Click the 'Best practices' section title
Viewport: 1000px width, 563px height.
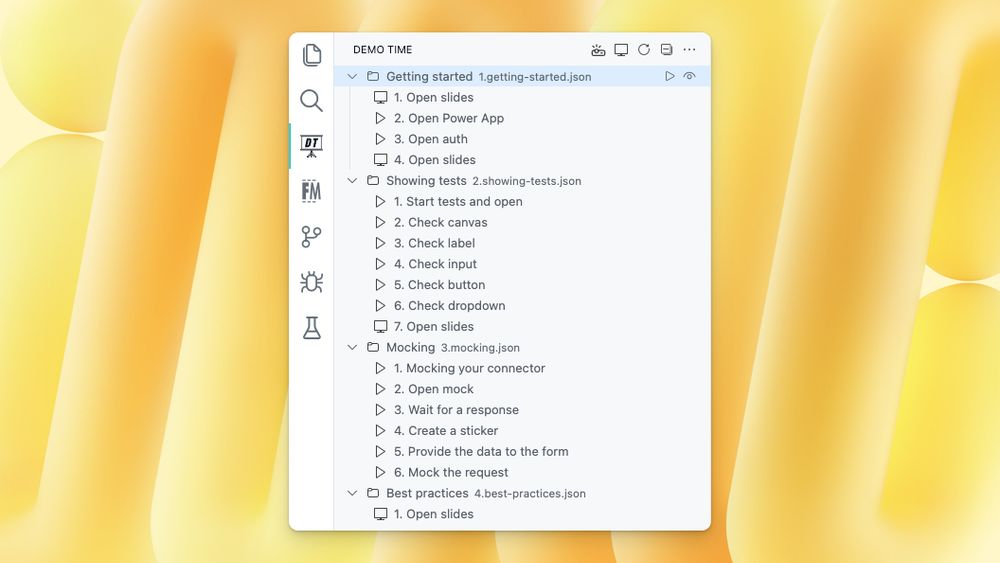coord(427,493)
